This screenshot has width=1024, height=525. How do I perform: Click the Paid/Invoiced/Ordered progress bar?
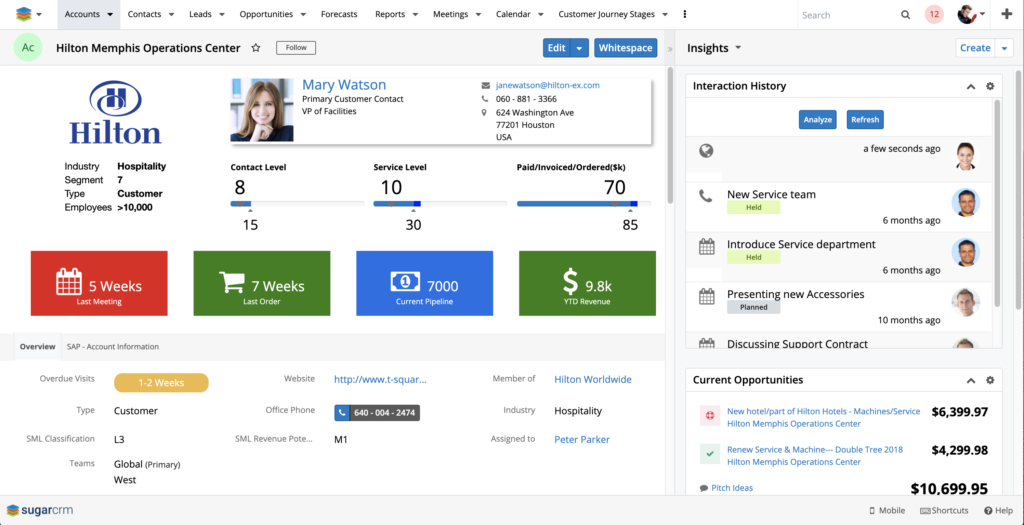(x=583, y=204)
